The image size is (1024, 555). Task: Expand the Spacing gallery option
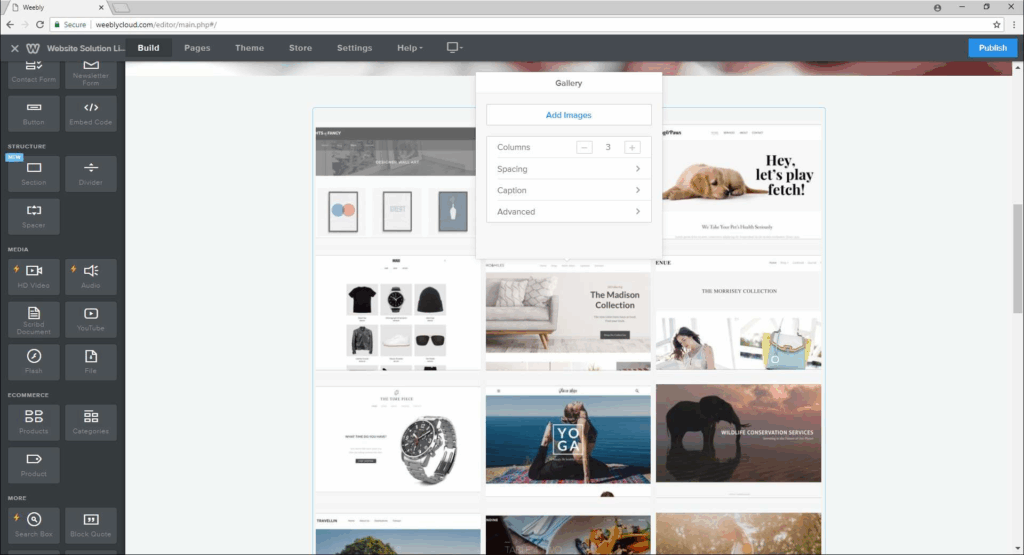[568, 169]
